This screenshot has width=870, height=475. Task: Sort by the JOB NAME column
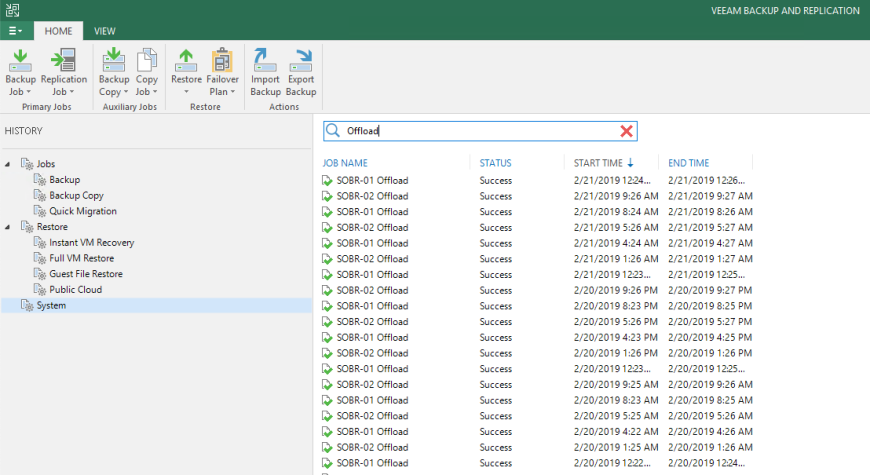click(345, 163)
